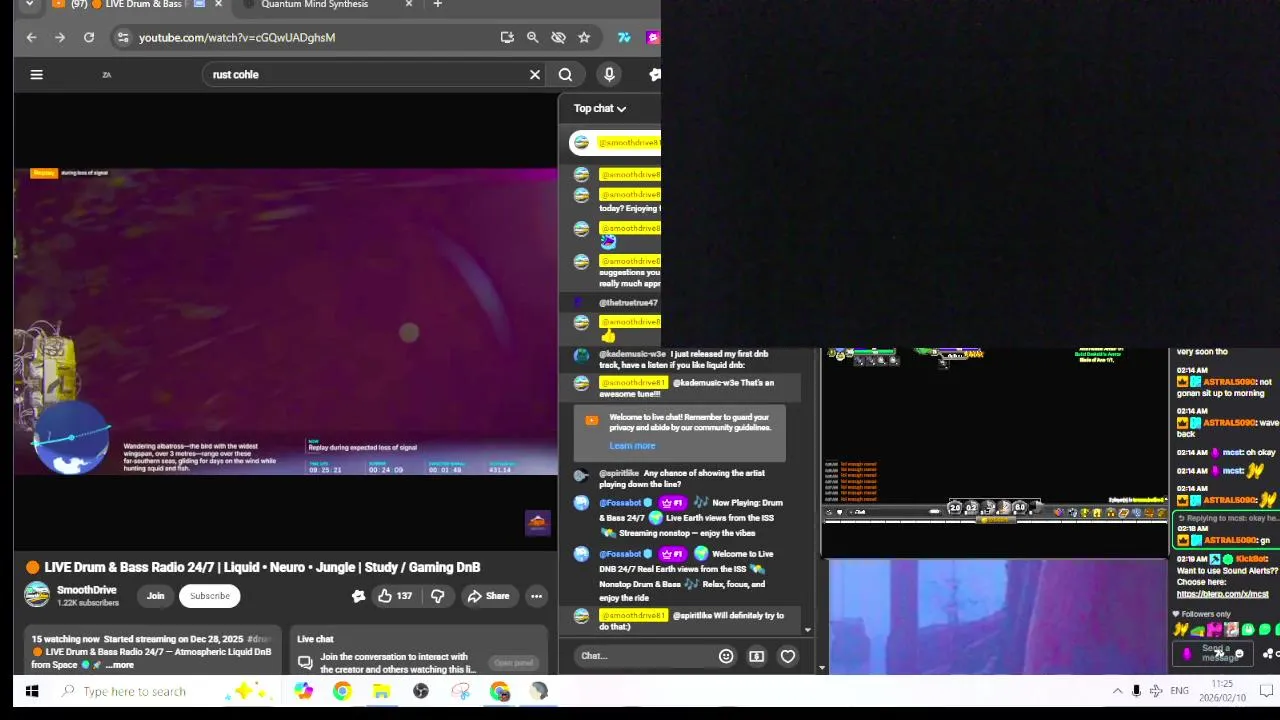Send a heart reaction in live chat
Viewport: 1280px width, 720px height.
pos(788,656)
